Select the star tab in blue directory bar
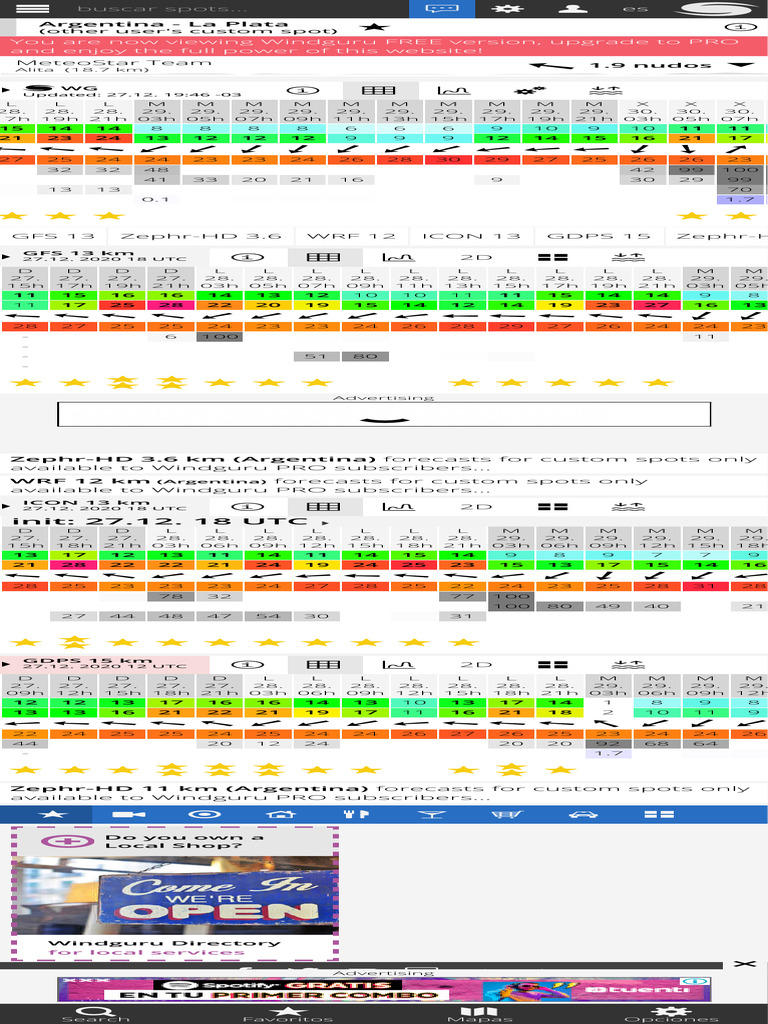 (x=53, y=814)
